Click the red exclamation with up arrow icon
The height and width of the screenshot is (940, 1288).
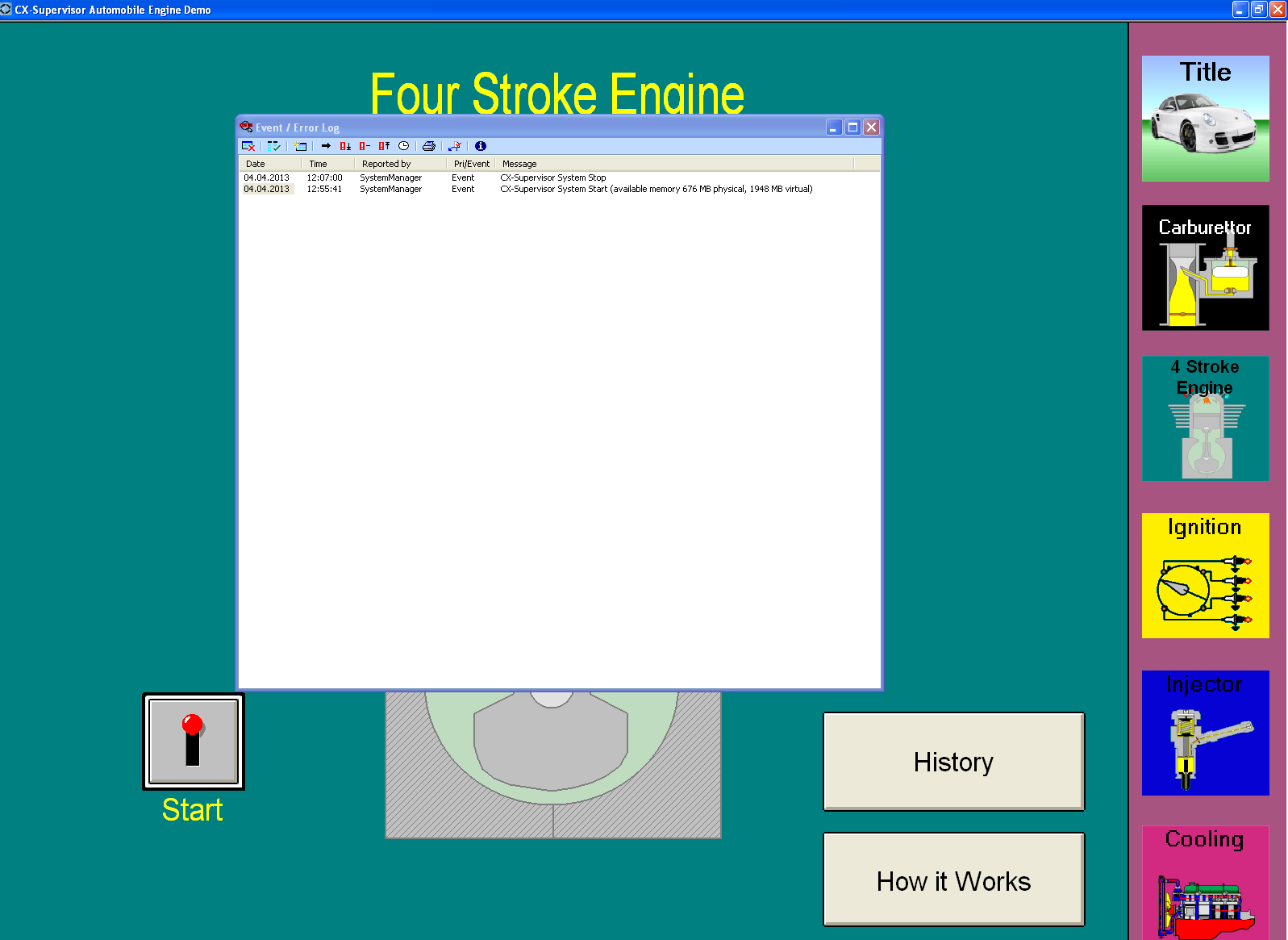point(384,146)
